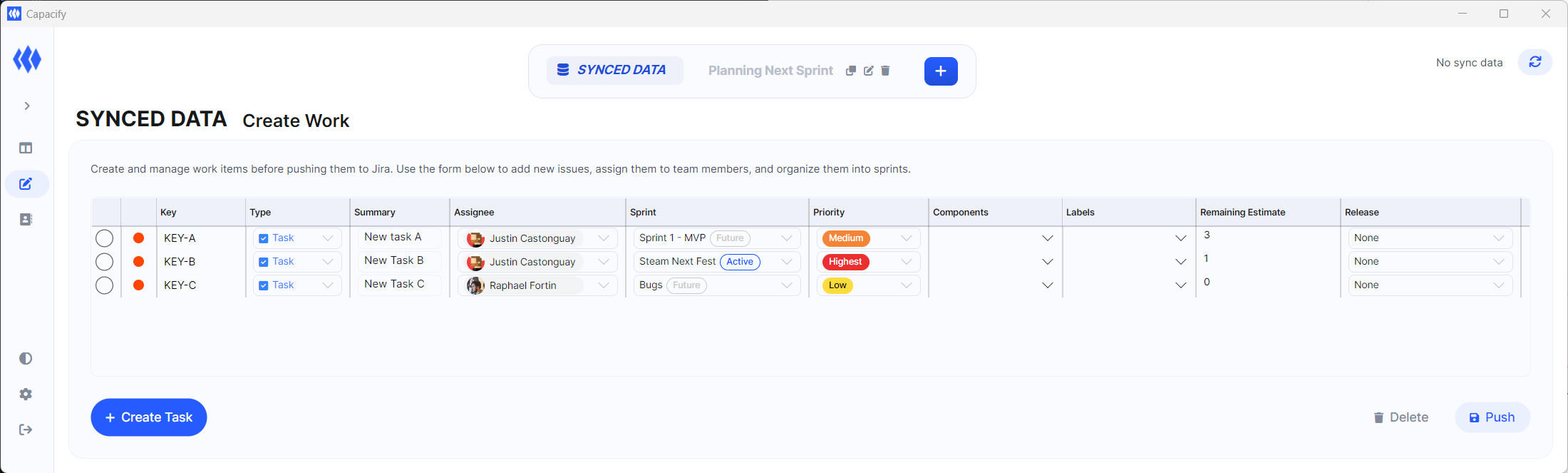The width and height of the screenshot is (1568, 473).
Task: Open Steam Next Fest sprint dropdown
Action: [x=717, y=262]
